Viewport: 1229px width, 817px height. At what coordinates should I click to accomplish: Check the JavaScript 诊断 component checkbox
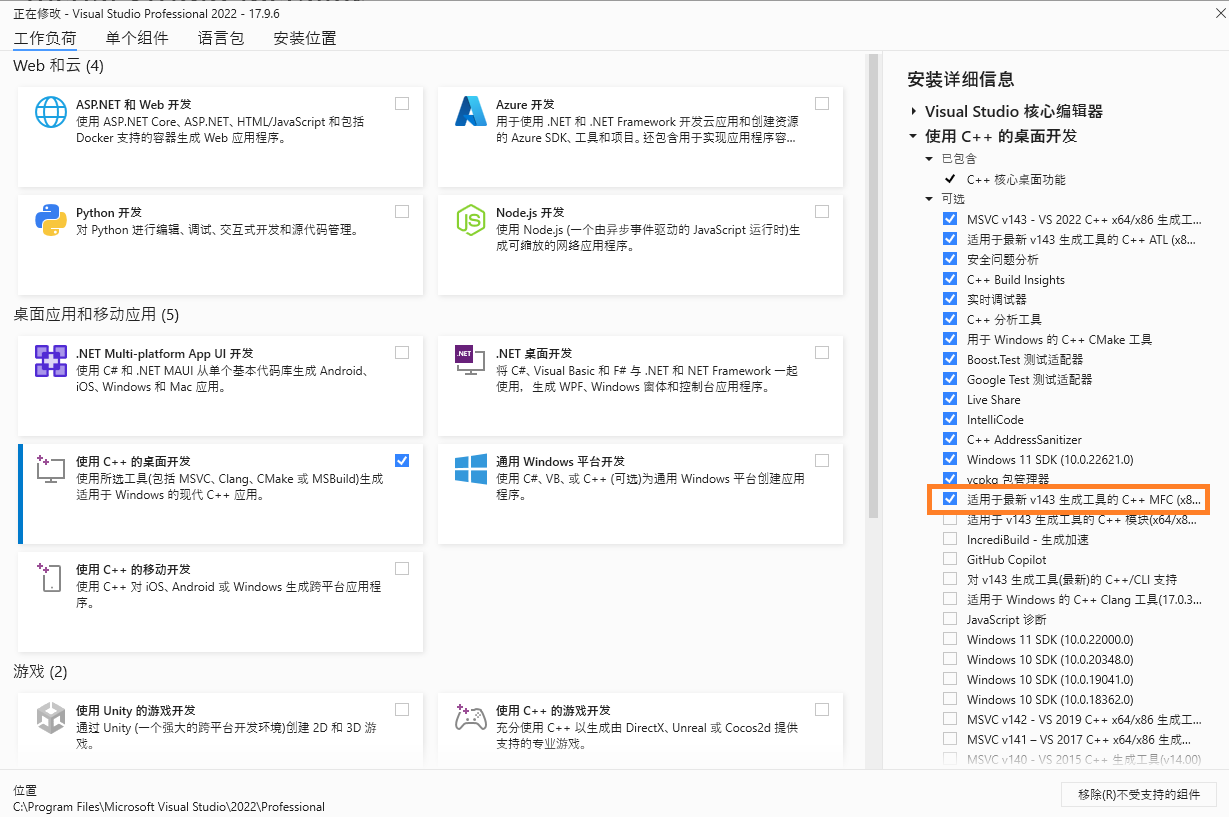(x=949, y=619)
